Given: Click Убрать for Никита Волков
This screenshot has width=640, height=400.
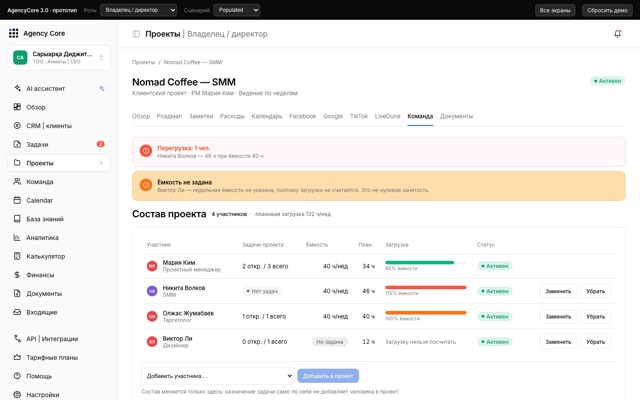Looking at the screenshot, I should click(596, 291).
